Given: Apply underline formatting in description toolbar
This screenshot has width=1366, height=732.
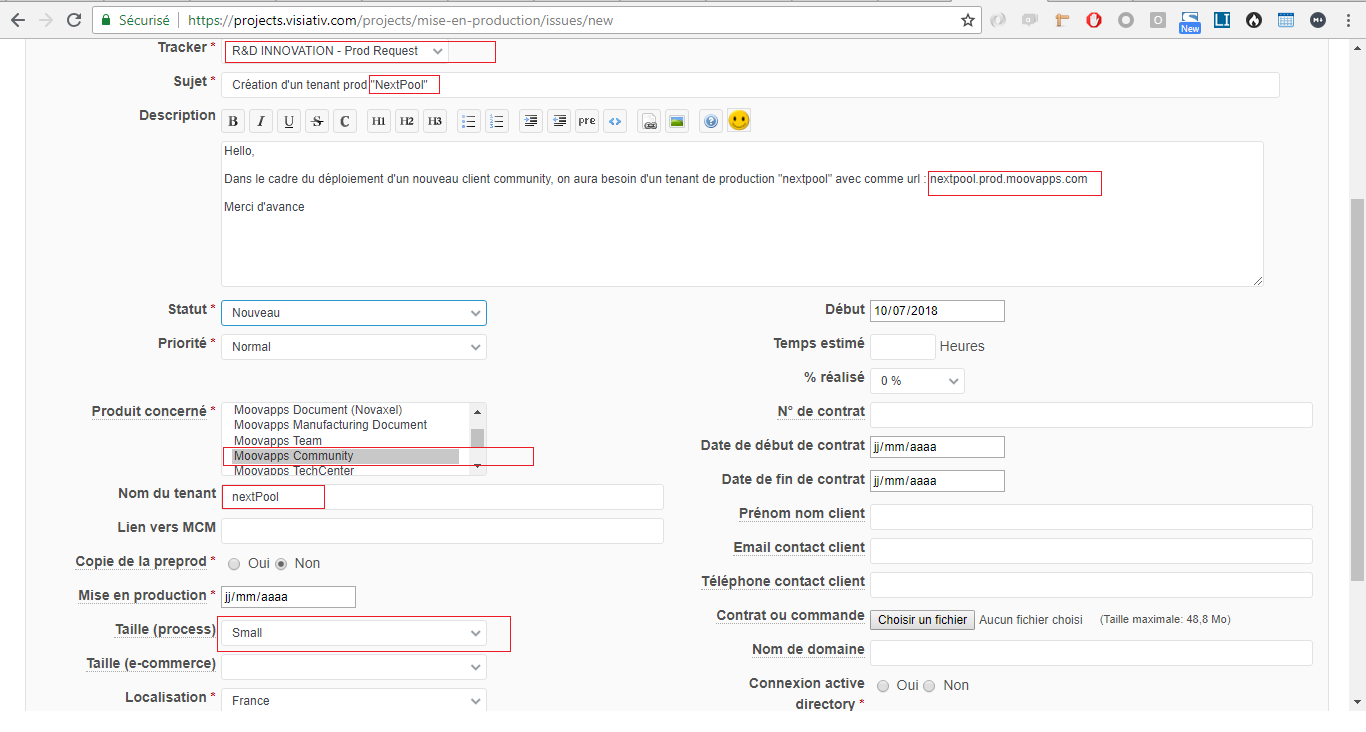Looking at the screenshot, I should tap(289, 122).
